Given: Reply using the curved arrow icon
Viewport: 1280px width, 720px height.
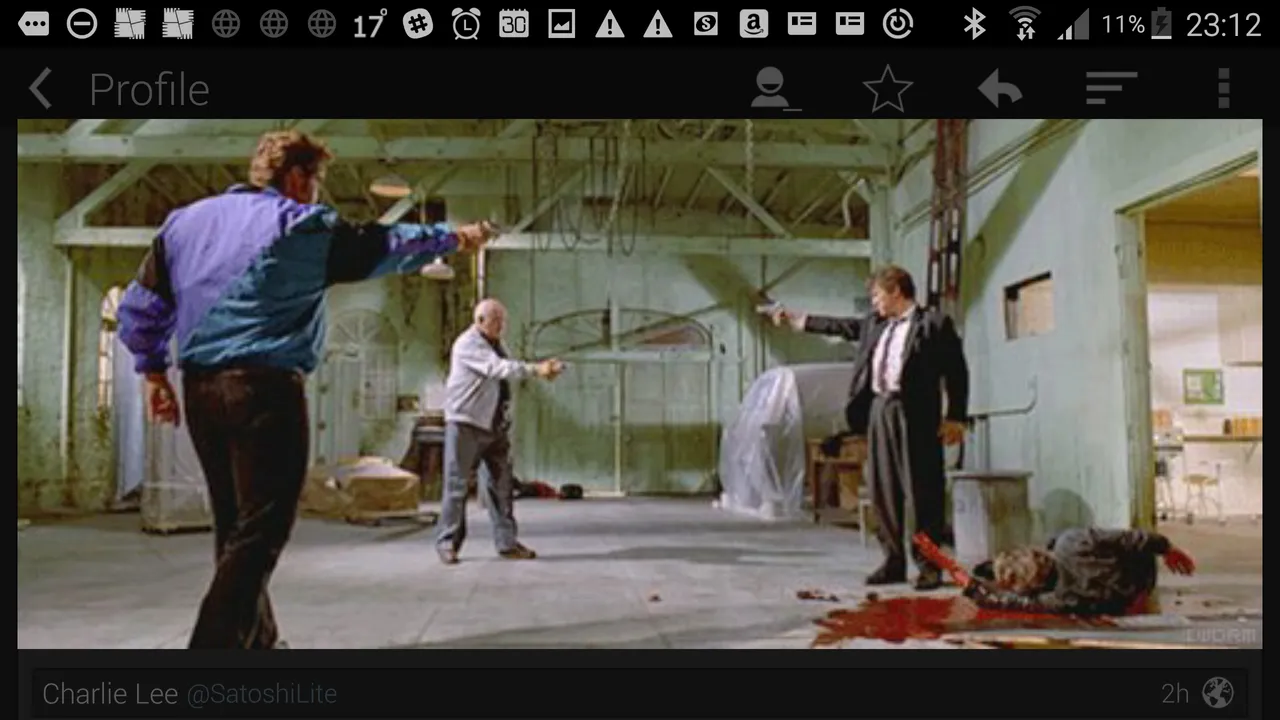Looking at the screenshot, I should [x=1000, y=89].
